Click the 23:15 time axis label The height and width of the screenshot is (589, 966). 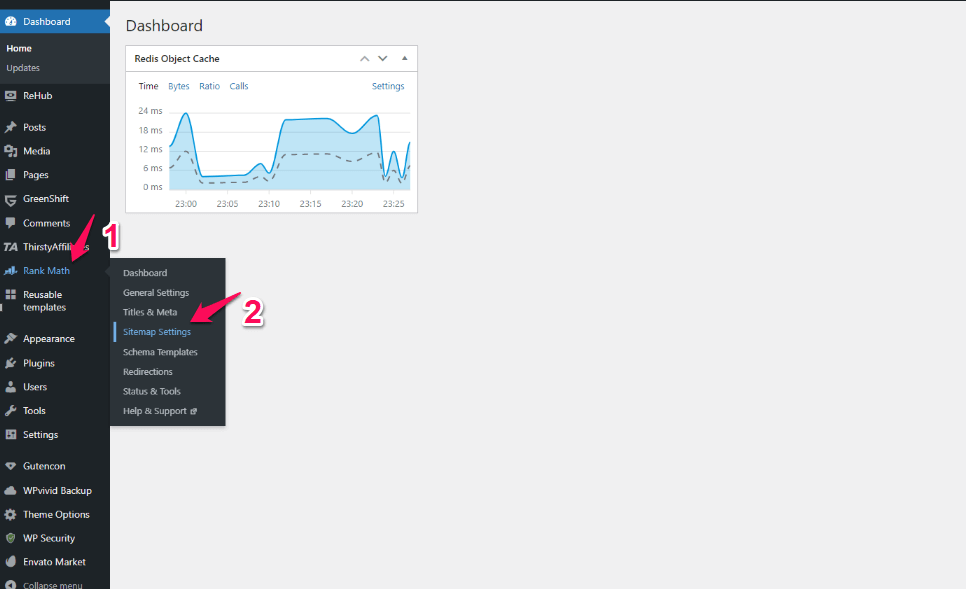[310, 204]
